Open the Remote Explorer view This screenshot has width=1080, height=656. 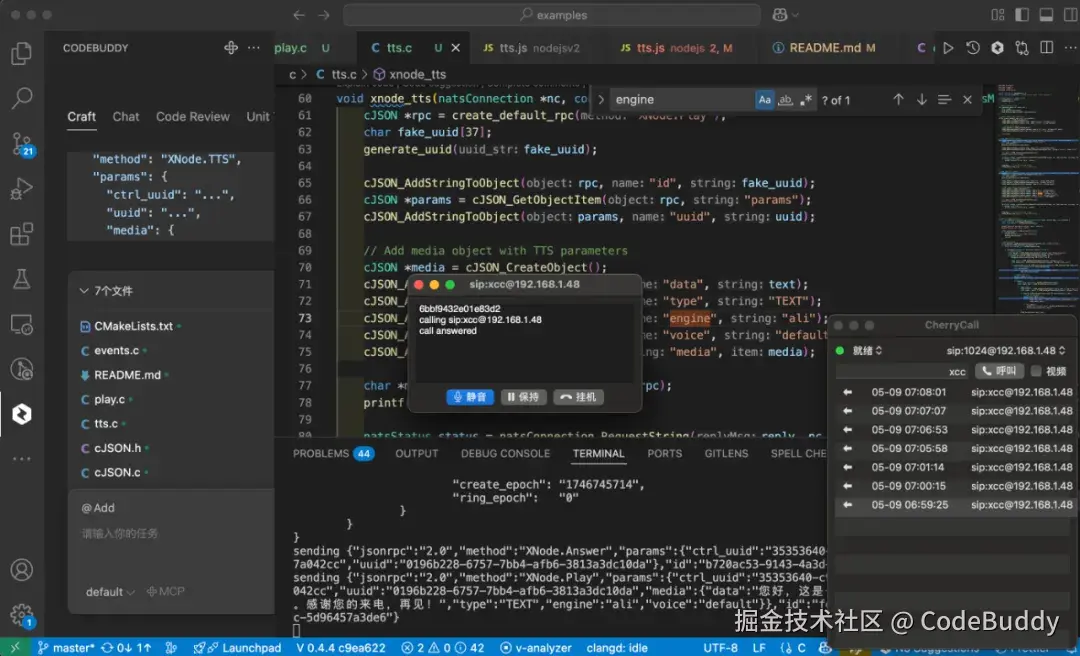point(21,324)
